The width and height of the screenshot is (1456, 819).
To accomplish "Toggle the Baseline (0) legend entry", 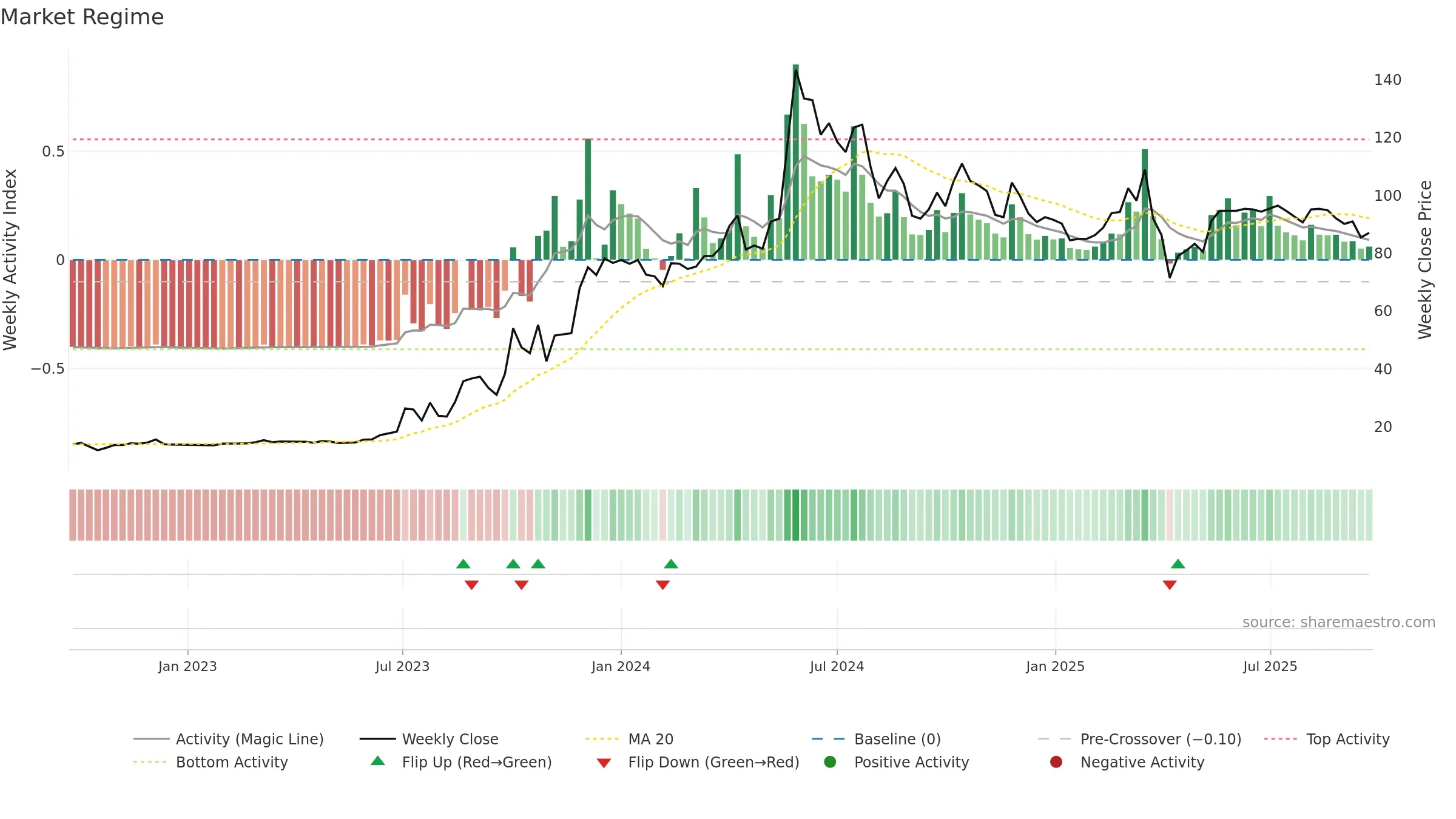I will 876,739.
